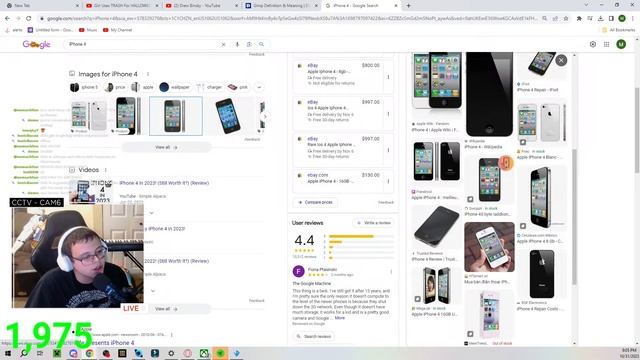Select the wallpaper image filter chip
Viewport: 640px width, 360px height.
pos(175,87)
